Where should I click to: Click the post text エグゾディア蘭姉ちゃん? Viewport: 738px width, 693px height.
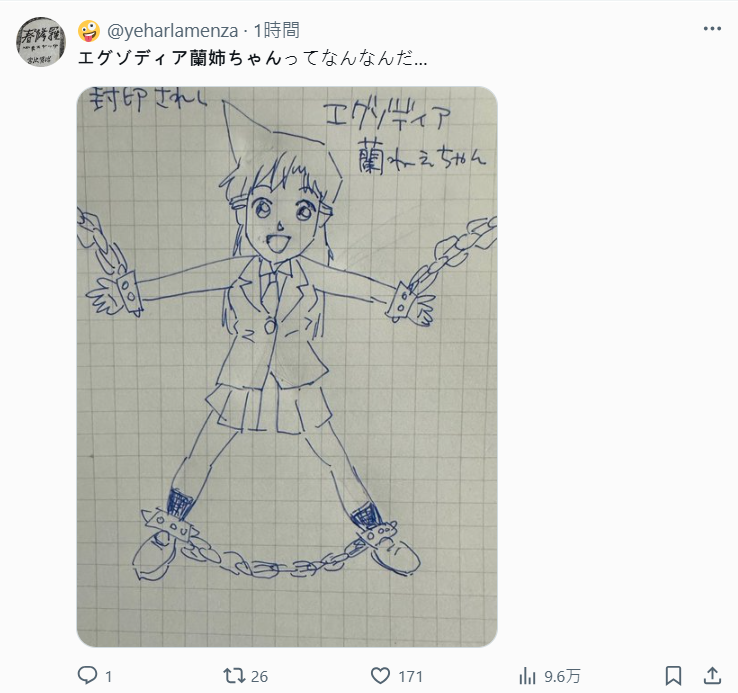tap(179, 58)
